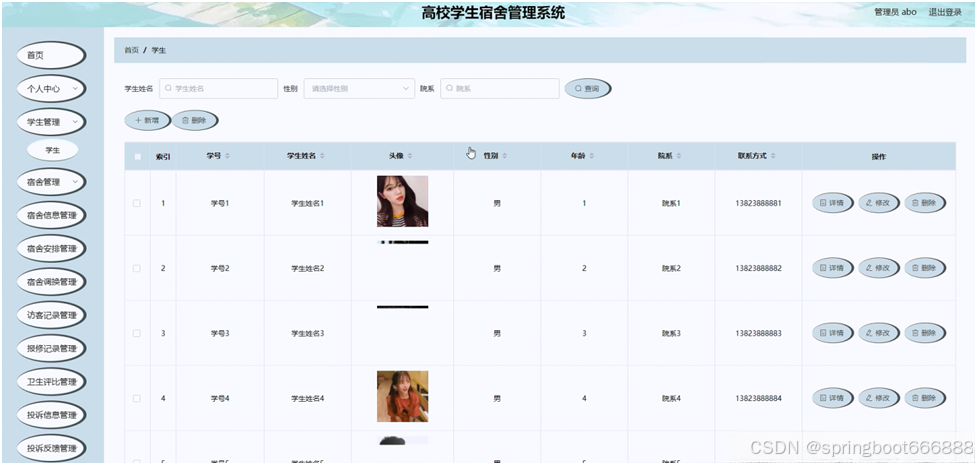Click the avatar photo of 学生姓名4

[403, 396]
